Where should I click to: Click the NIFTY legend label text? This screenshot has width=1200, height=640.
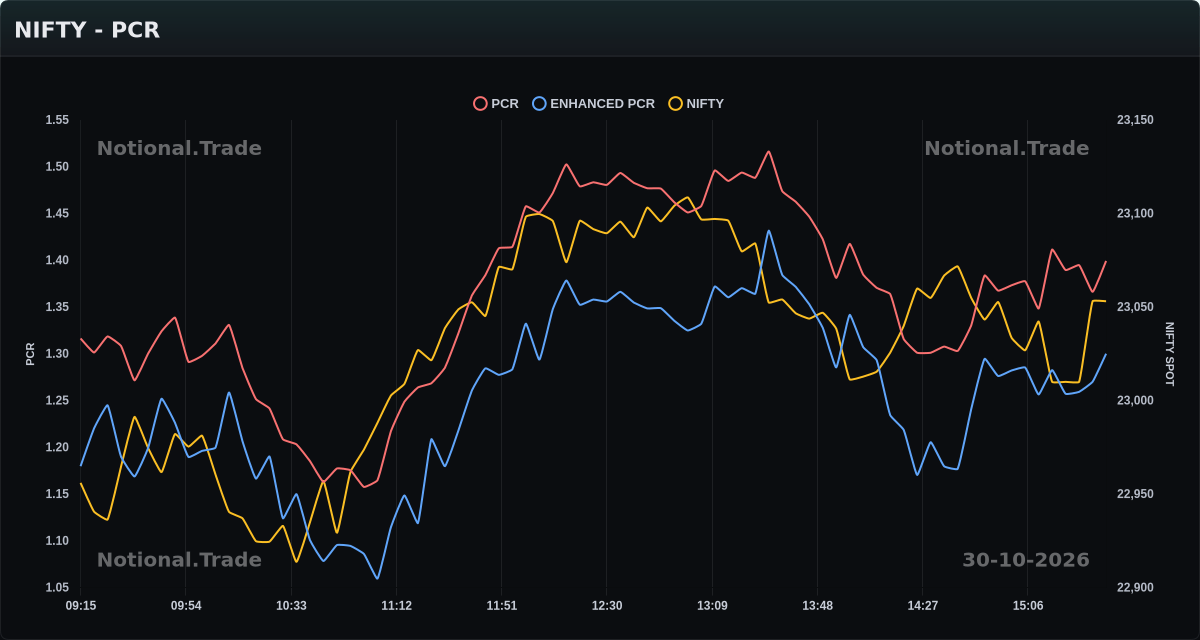click(705, 104)
